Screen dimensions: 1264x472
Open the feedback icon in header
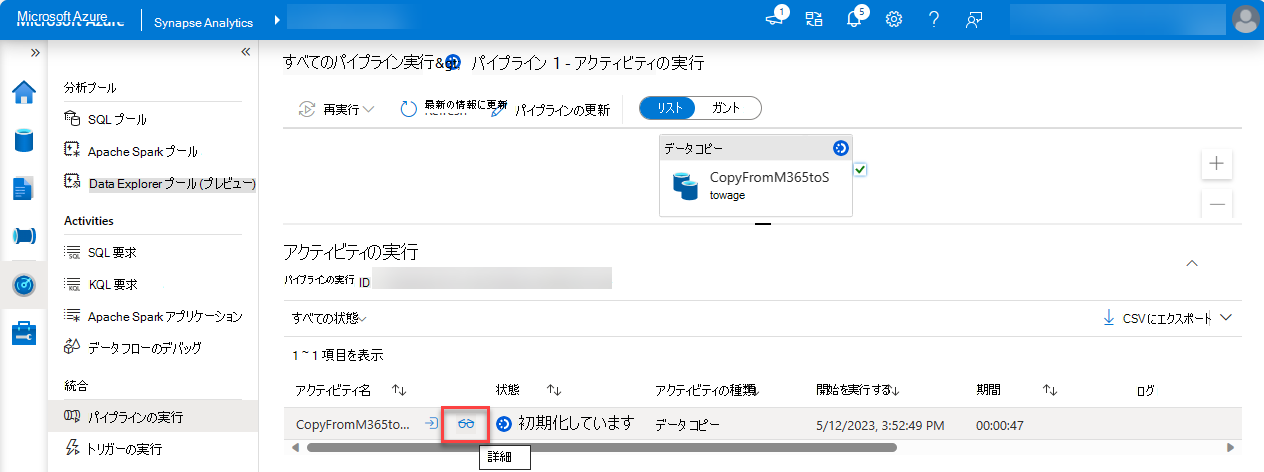tap(973, 19)
